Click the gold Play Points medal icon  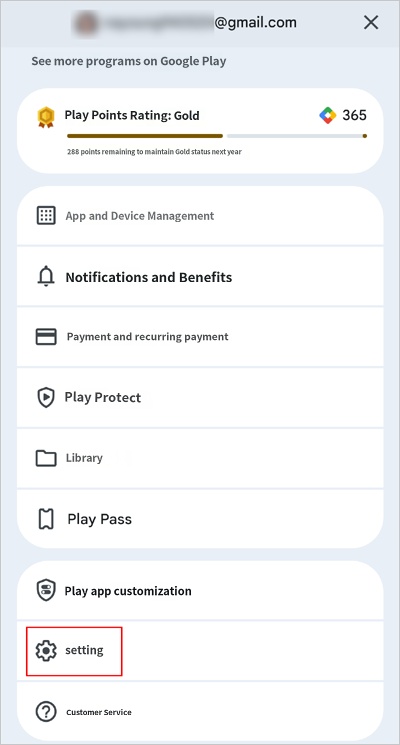[46, 117]
